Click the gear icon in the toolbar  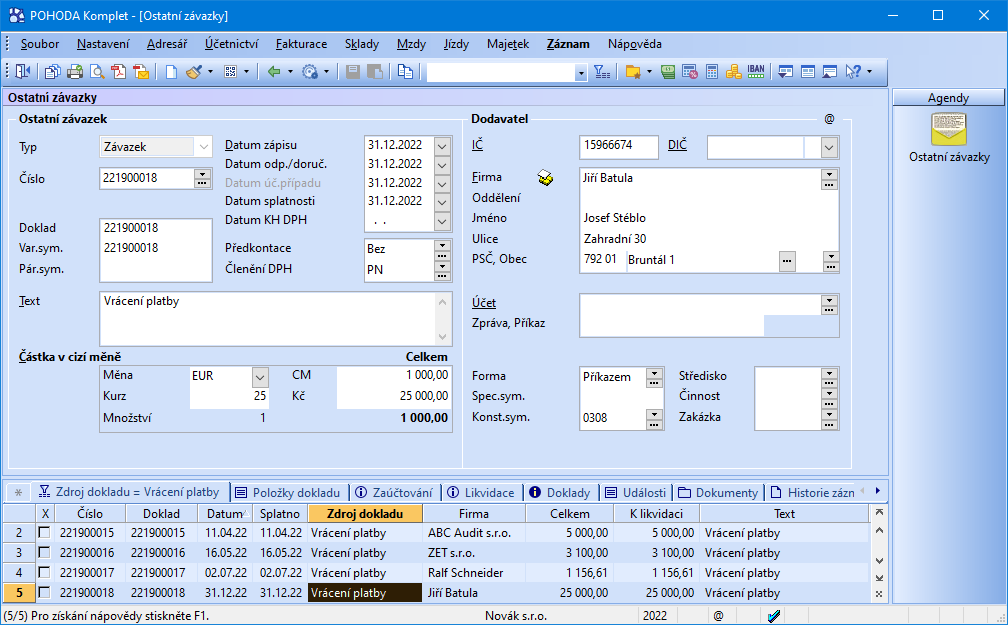(x=310, y=72)
